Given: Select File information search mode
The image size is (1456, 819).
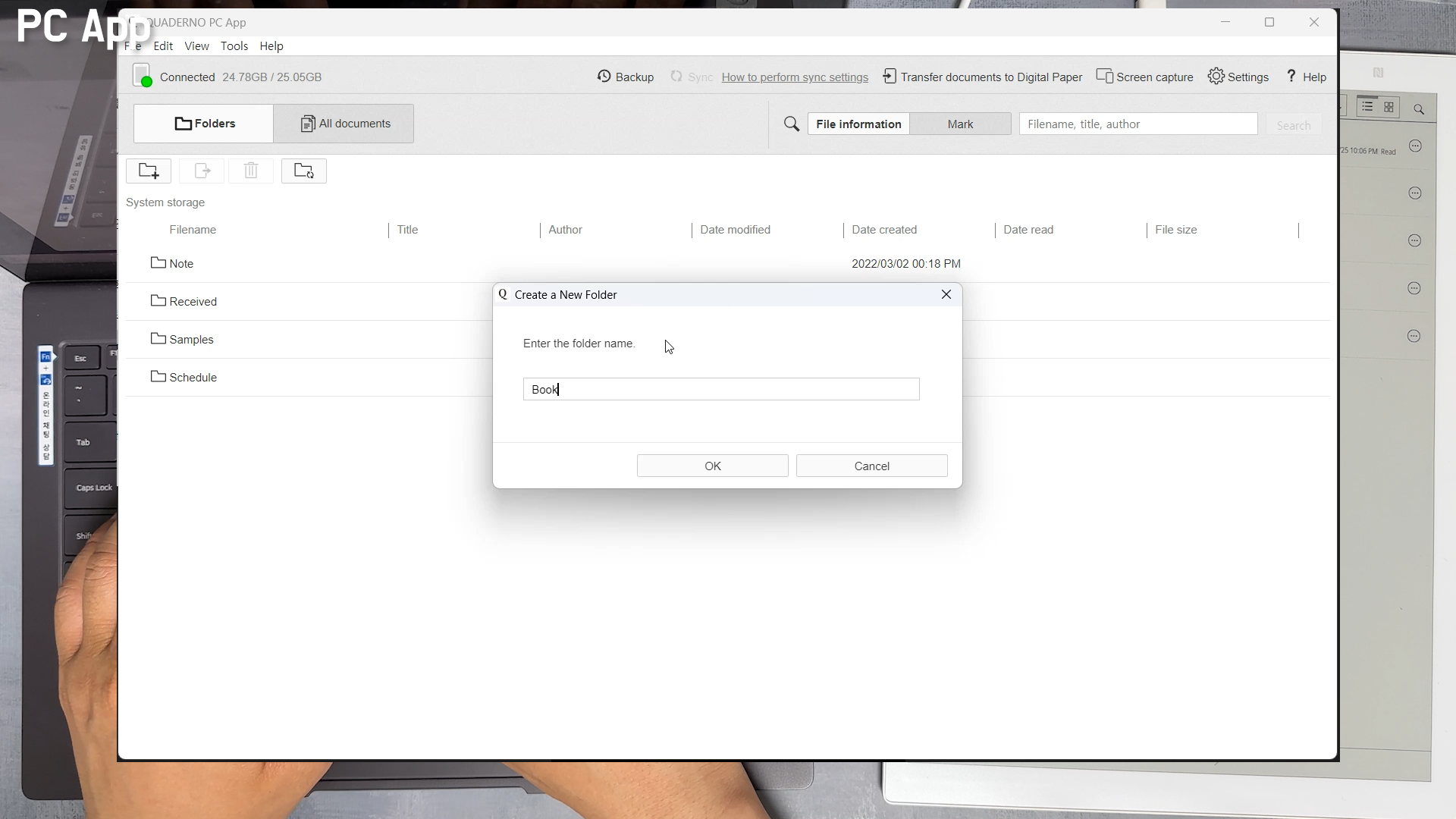Looking at the screenshot, I should pos(858,124).
